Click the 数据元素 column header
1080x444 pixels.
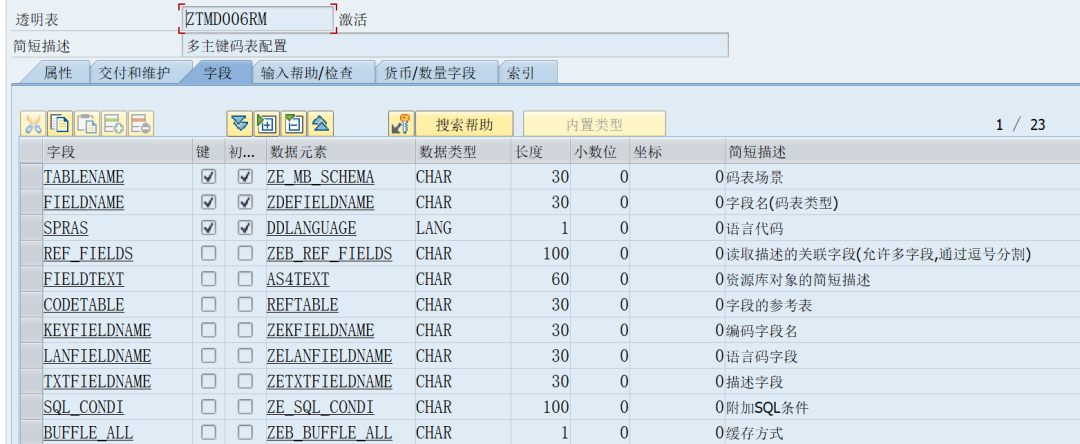[x=340, y=151]
